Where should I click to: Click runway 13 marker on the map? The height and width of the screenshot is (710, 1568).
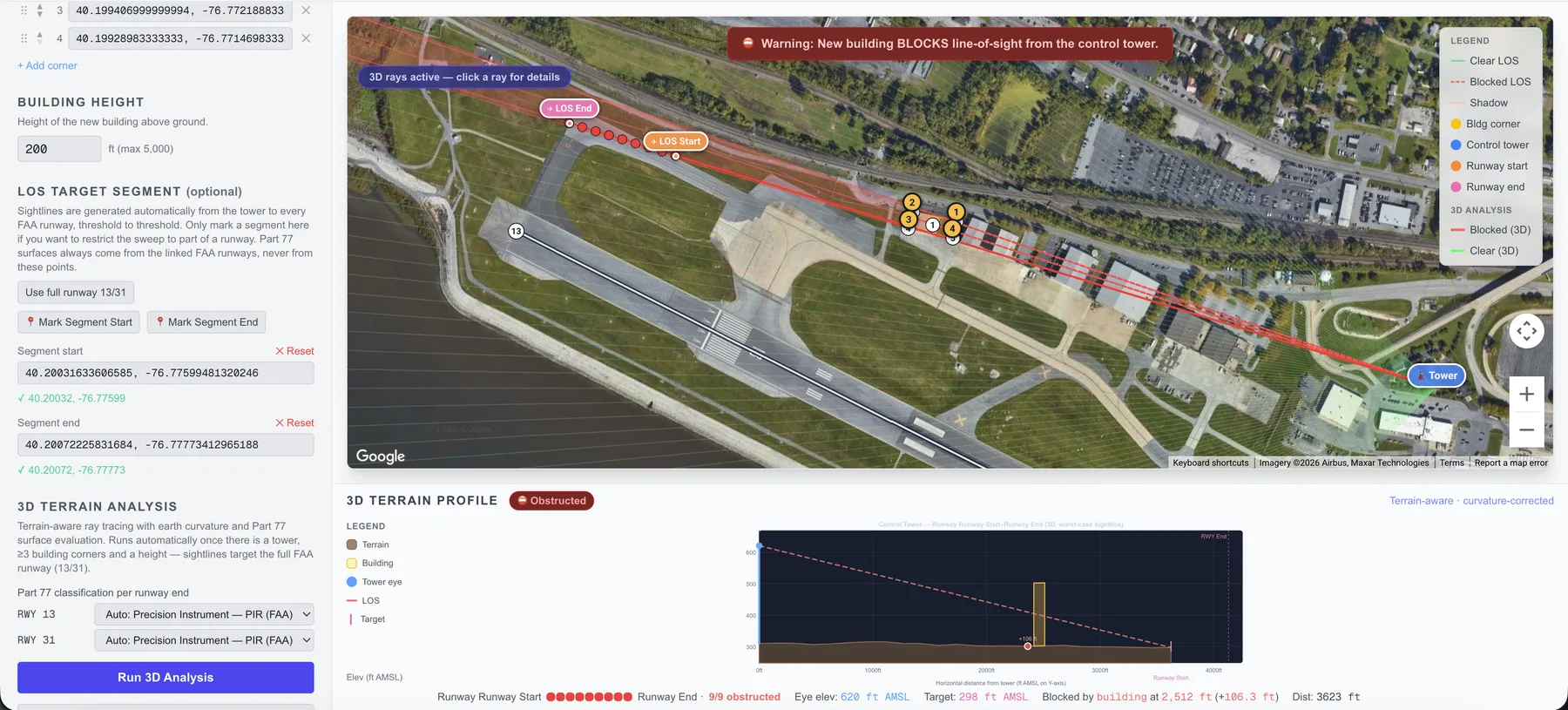click(x=517, y=231)
